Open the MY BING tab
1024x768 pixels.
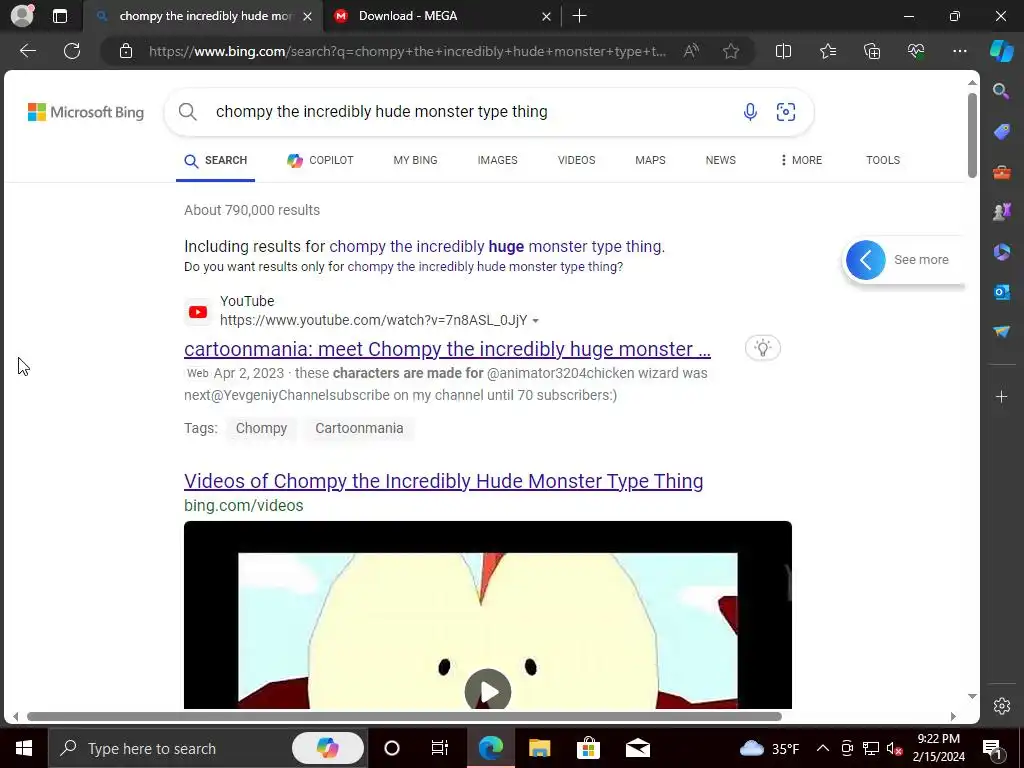[x=415, y=160]
